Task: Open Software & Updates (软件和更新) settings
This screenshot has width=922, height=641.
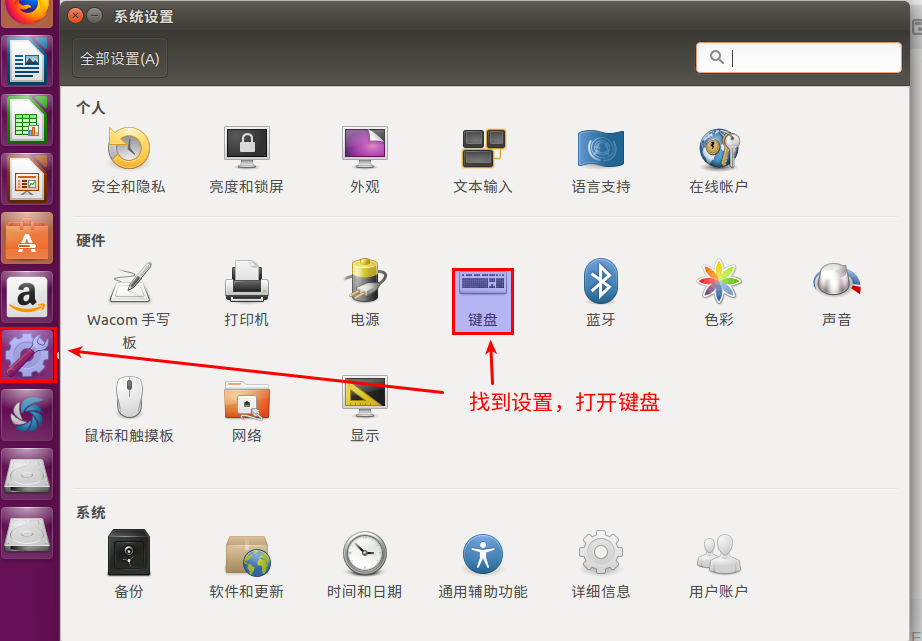Action: click(x=246, y=565)
